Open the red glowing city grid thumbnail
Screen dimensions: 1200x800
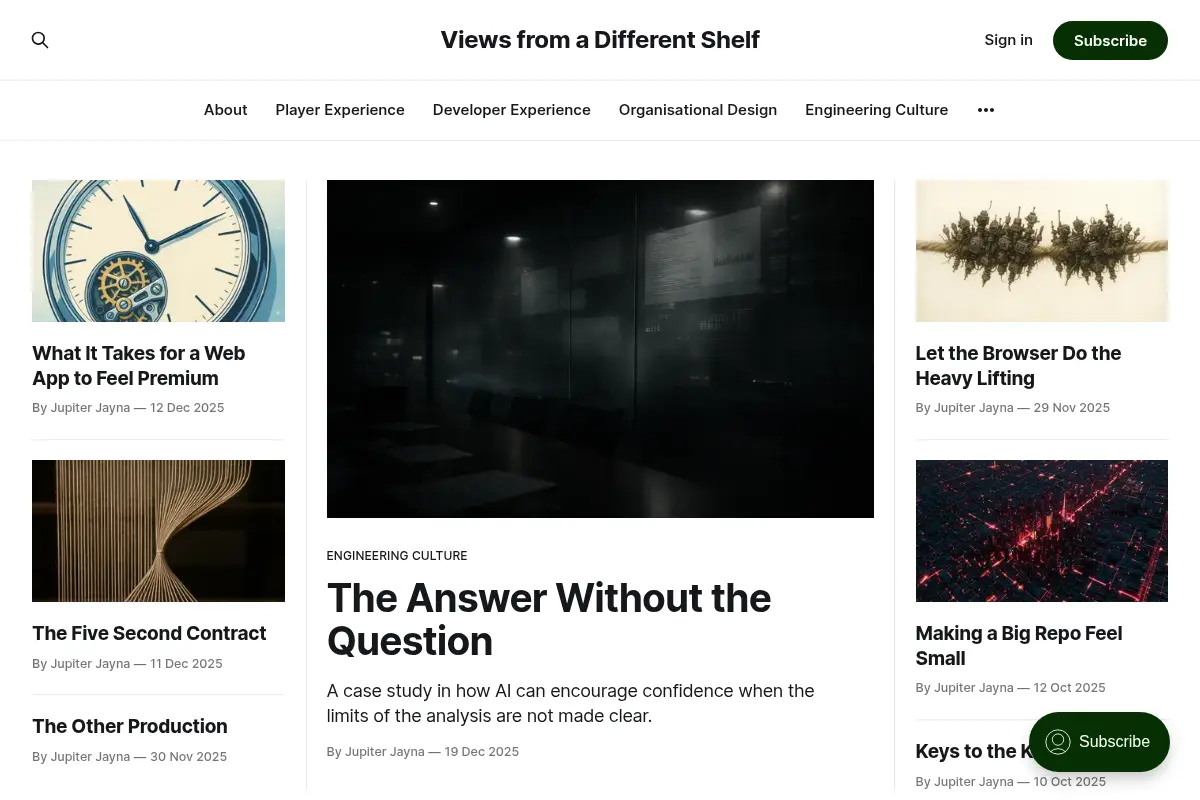[x=1042, y=531]
